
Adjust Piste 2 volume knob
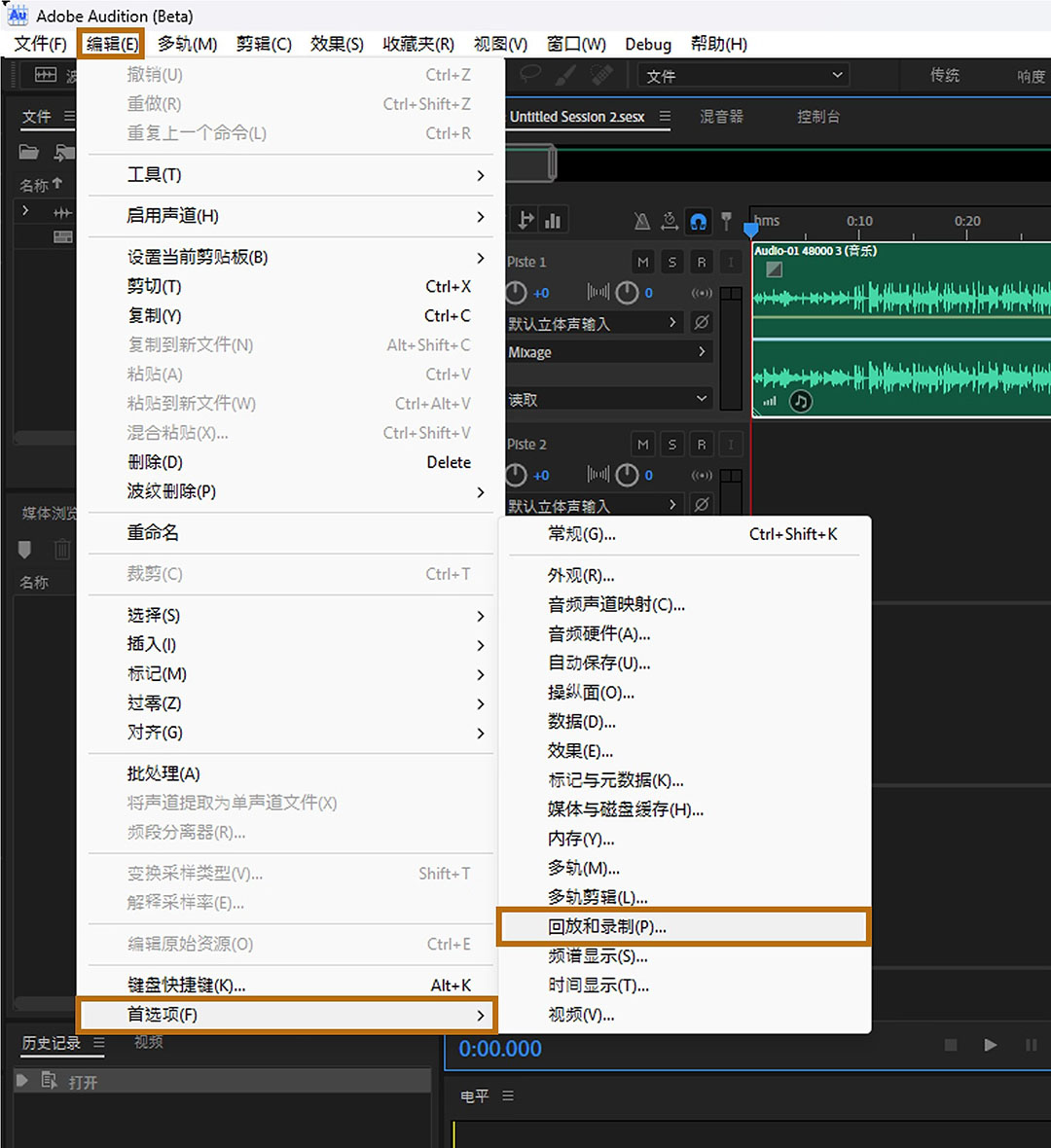coord(516,475)
